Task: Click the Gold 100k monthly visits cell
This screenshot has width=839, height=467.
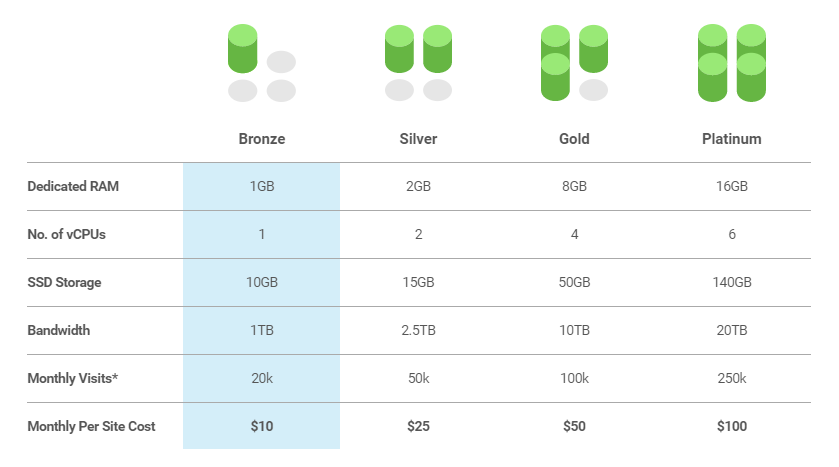Action: [x=574, y=378]
